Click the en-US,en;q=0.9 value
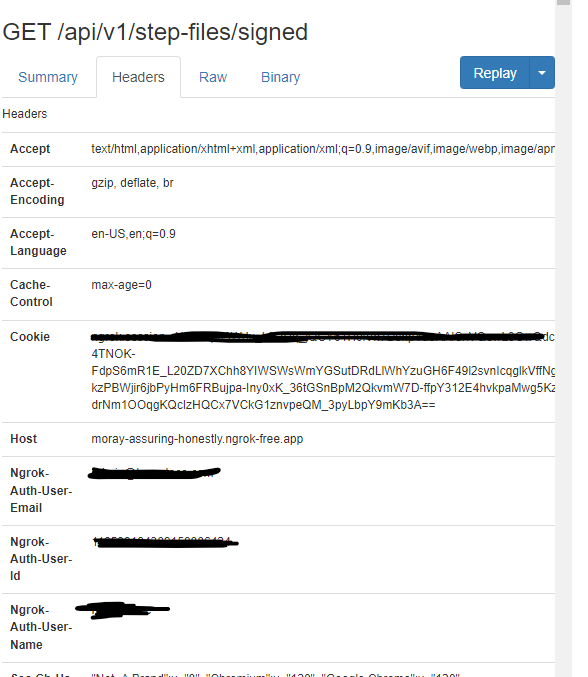 [133, 234]
